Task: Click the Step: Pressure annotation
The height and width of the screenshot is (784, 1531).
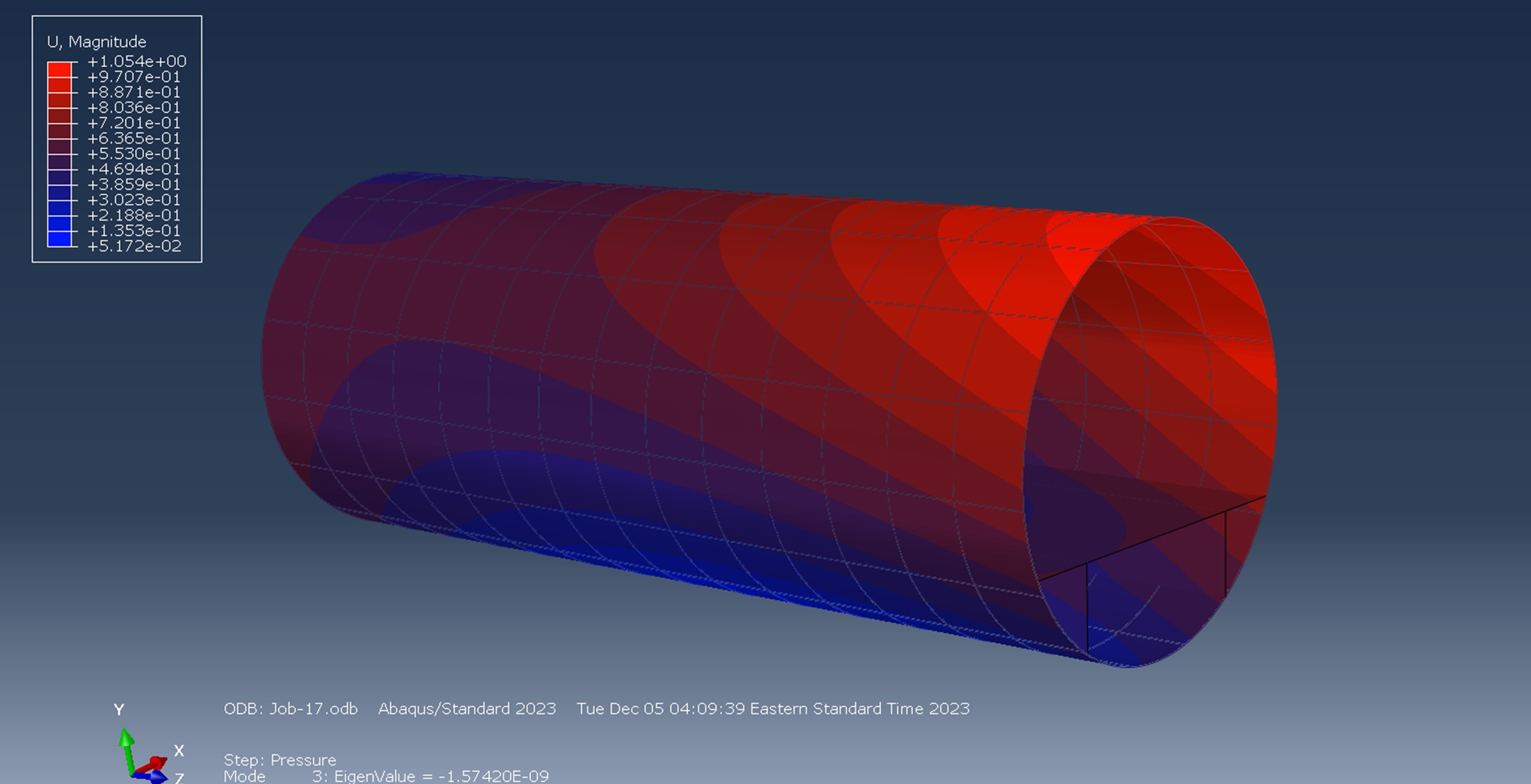Action: (279, 759)
